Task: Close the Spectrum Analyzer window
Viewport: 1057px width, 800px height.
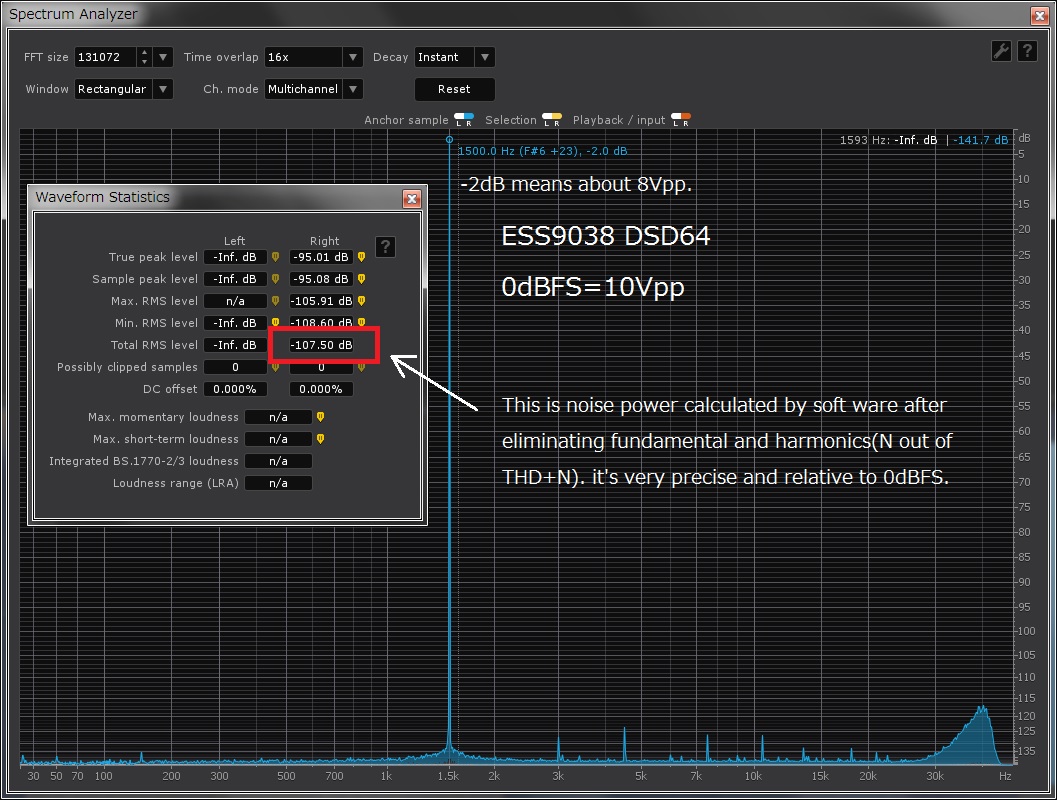Action: pyautogui.click(x=1039, y=16)
